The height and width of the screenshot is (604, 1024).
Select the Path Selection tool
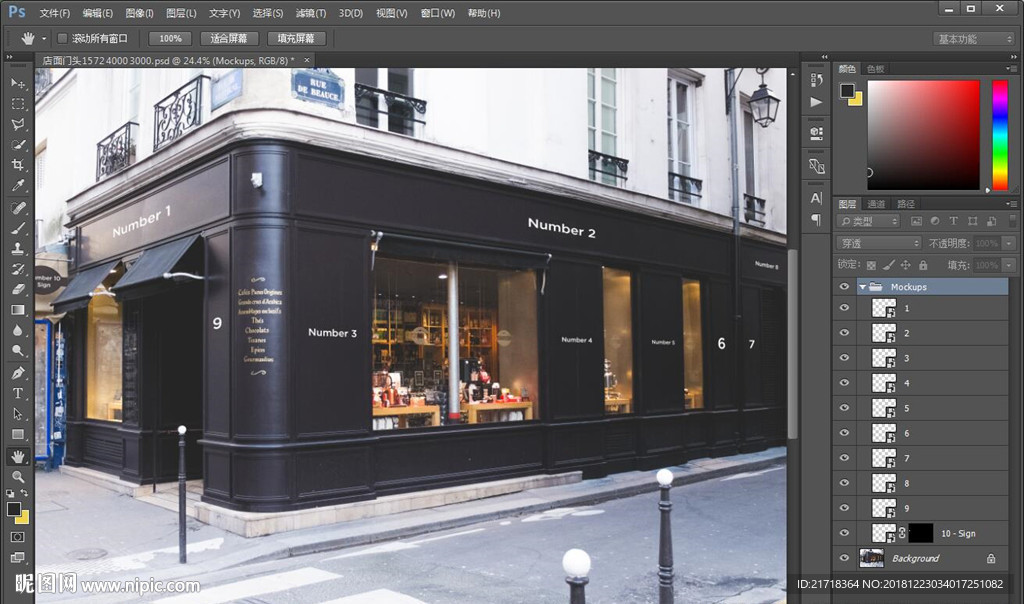pyautogui.click(x=18, y=414)
